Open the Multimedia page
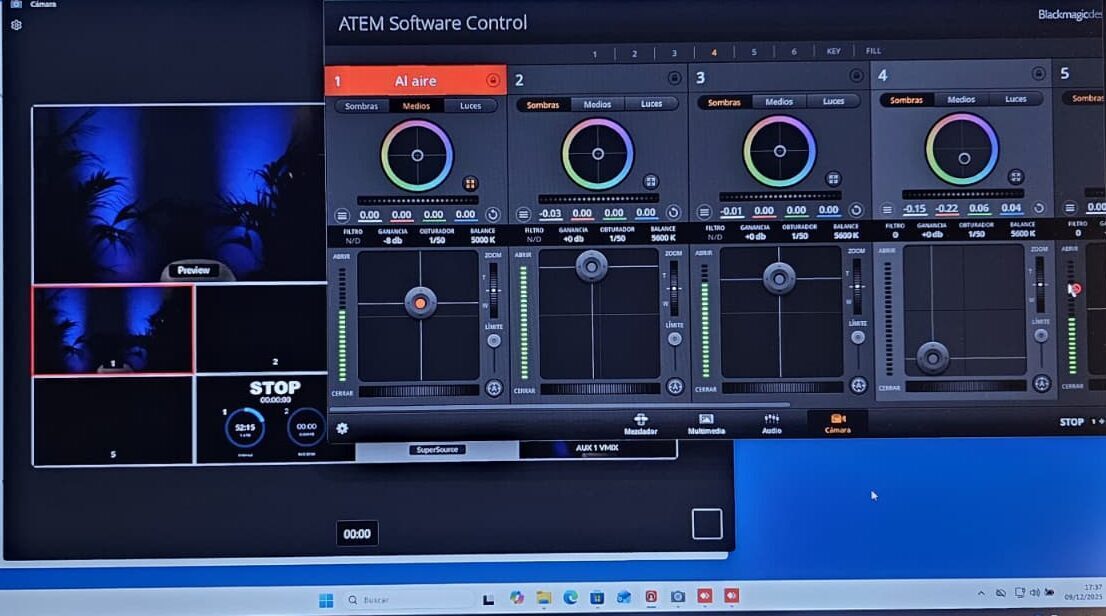 [x=706, y=424]
